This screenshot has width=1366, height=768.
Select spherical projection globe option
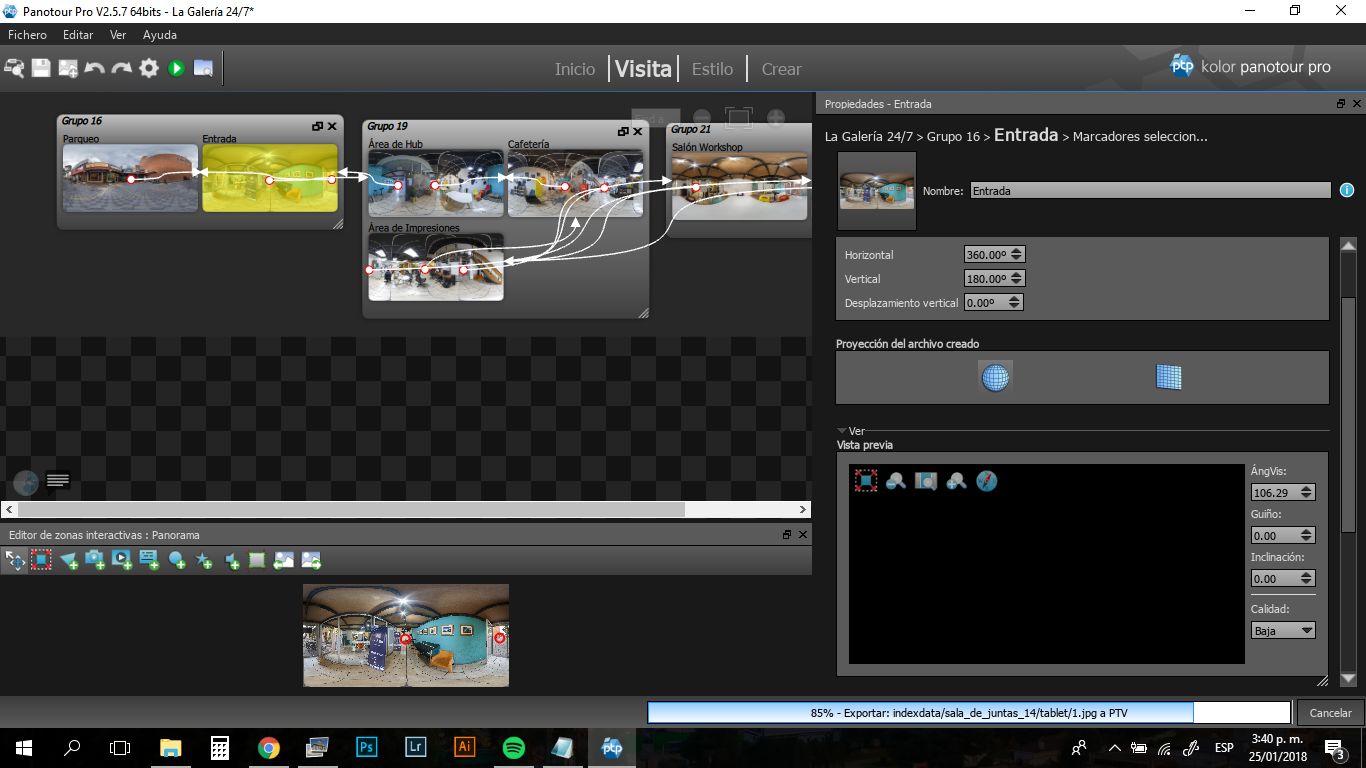(995, 377)
